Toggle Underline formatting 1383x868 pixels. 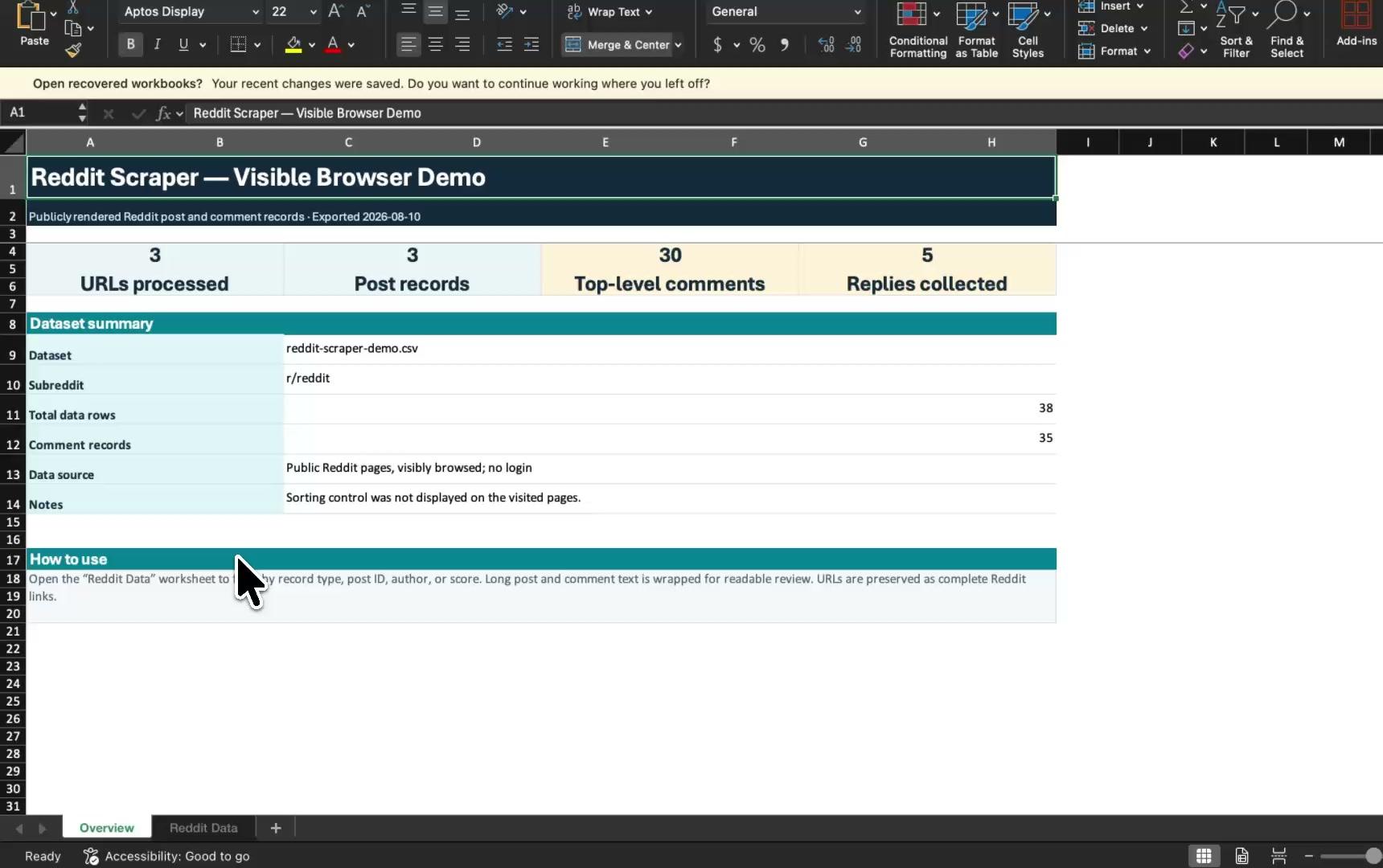click(x=183, y=44)
